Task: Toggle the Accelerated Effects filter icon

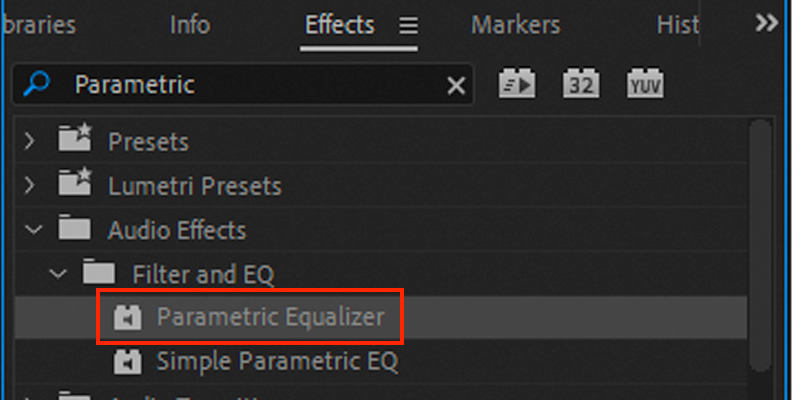Action: tap(517, 83)
